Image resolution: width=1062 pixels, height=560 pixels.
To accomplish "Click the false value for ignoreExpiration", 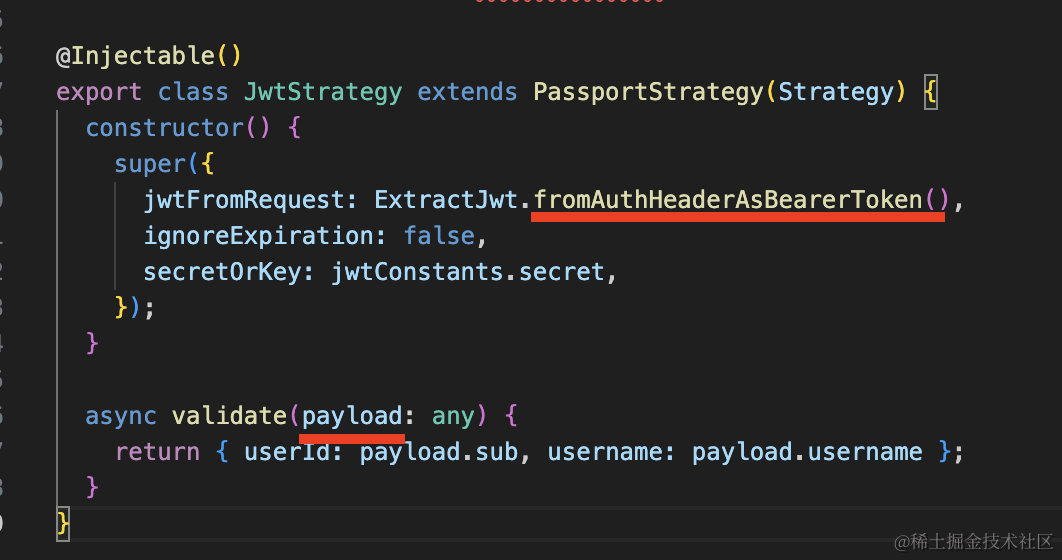I will pos(439,236).
